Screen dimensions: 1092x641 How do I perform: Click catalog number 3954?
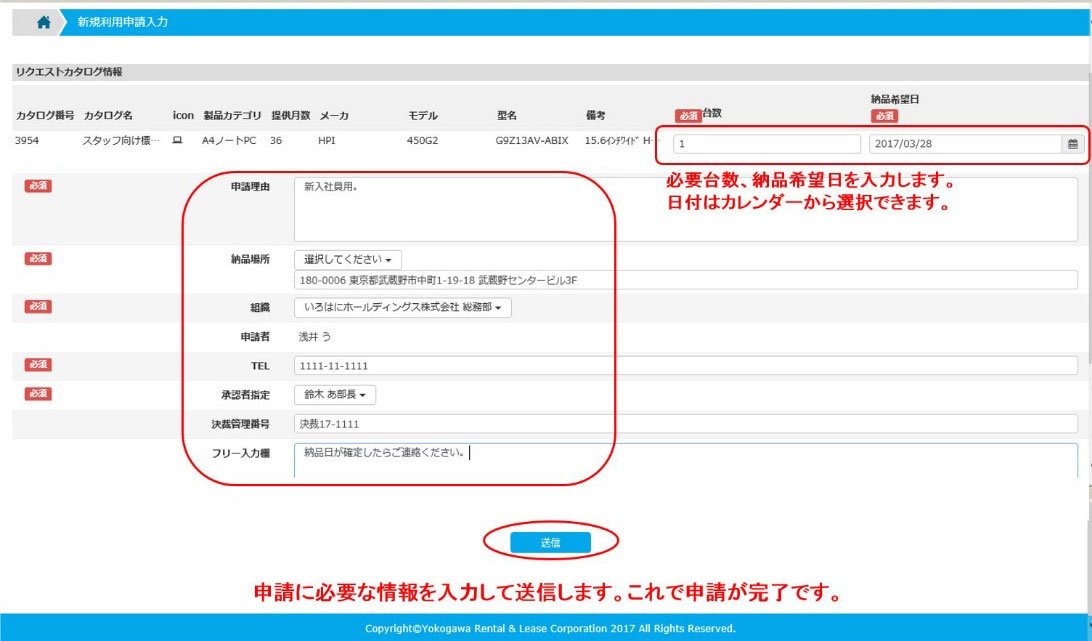coord(27,141)
